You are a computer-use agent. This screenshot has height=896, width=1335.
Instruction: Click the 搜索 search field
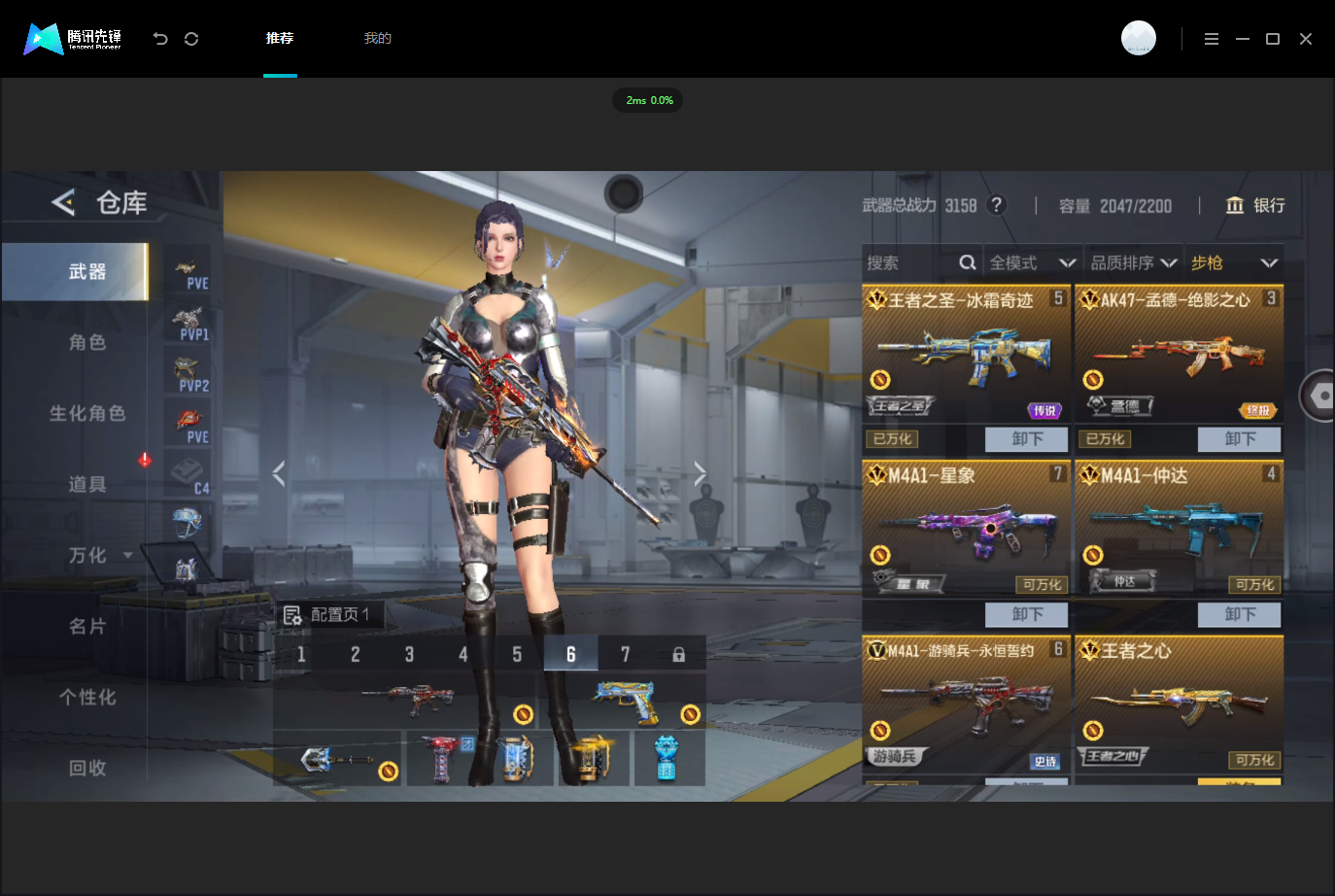pos(921,262)
